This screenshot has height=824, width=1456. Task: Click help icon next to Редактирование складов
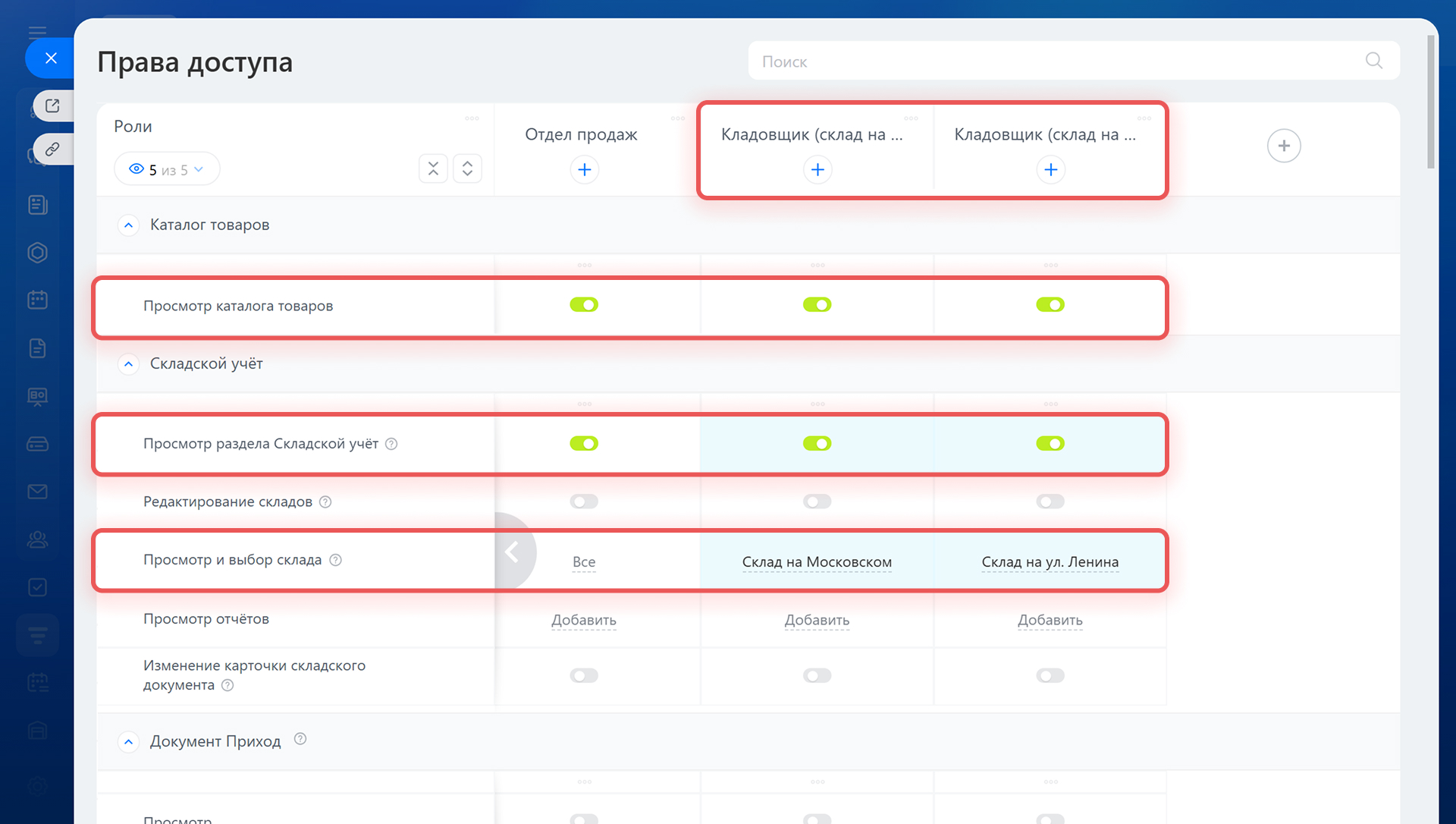(325, 502)
